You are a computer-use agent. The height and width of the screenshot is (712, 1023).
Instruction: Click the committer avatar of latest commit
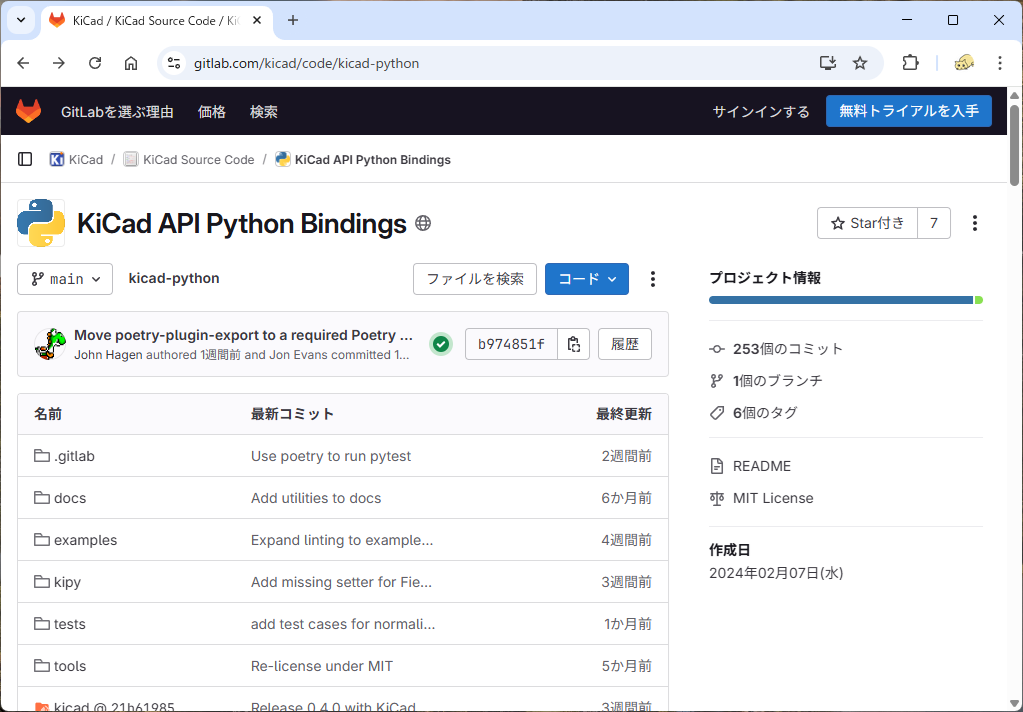coord(50,344)
